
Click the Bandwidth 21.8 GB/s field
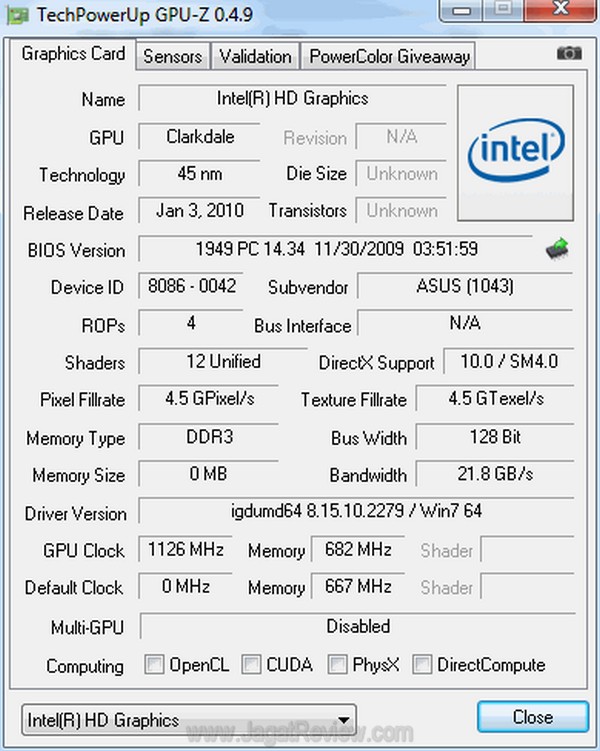[x=492, y=475]
